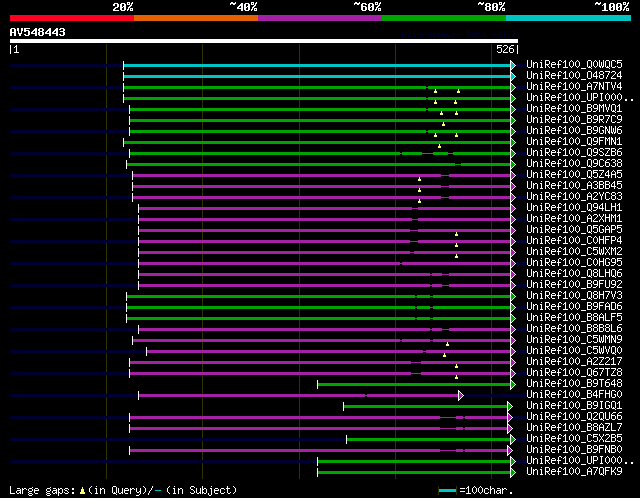Click the UniRef100_B9R7C9 hit label
Viewport: 640px width, 498px height.
click(574, 120)
